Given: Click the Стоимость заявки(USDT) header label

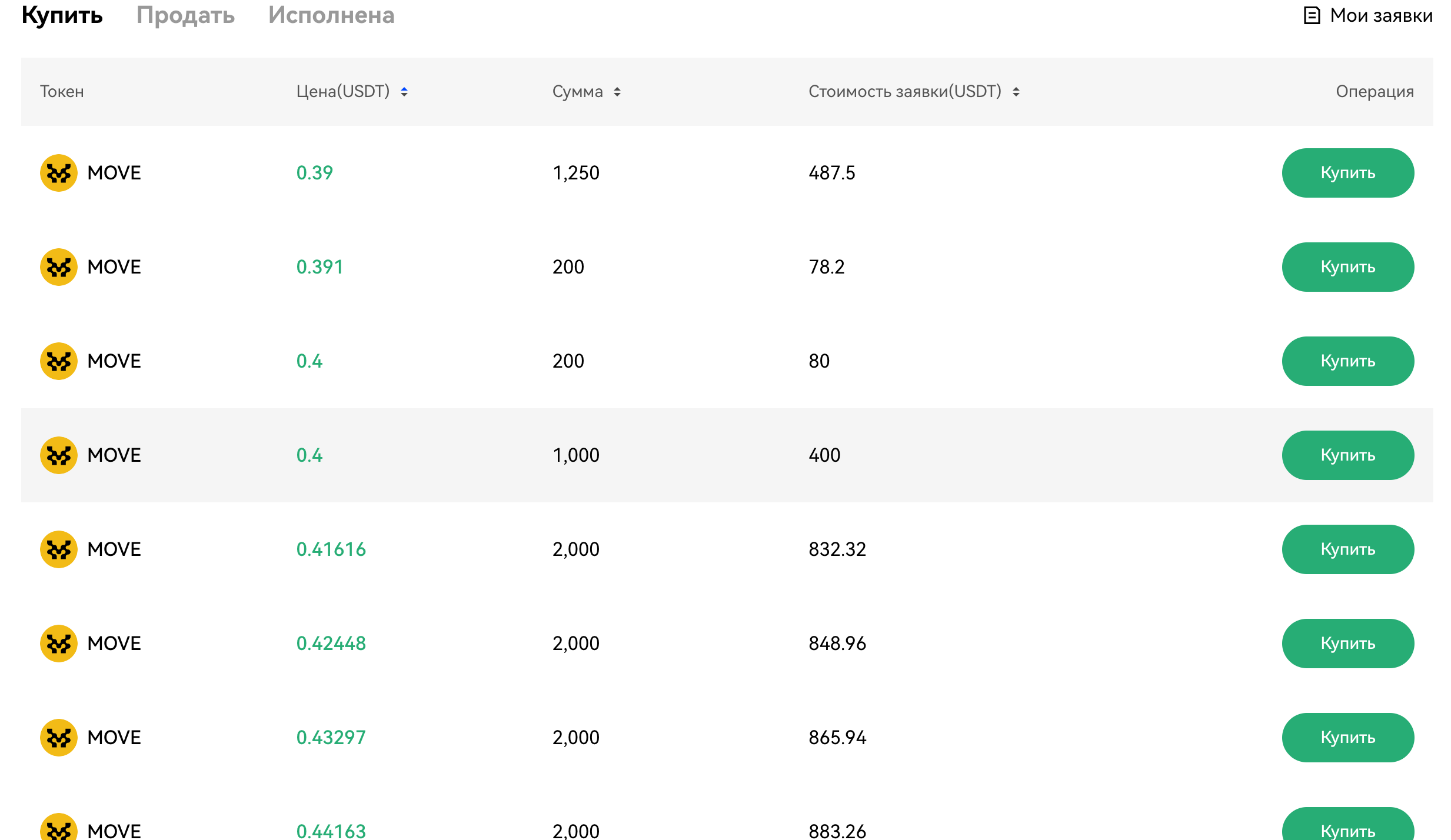Looking at the screenshot, I should coord(905,92).
